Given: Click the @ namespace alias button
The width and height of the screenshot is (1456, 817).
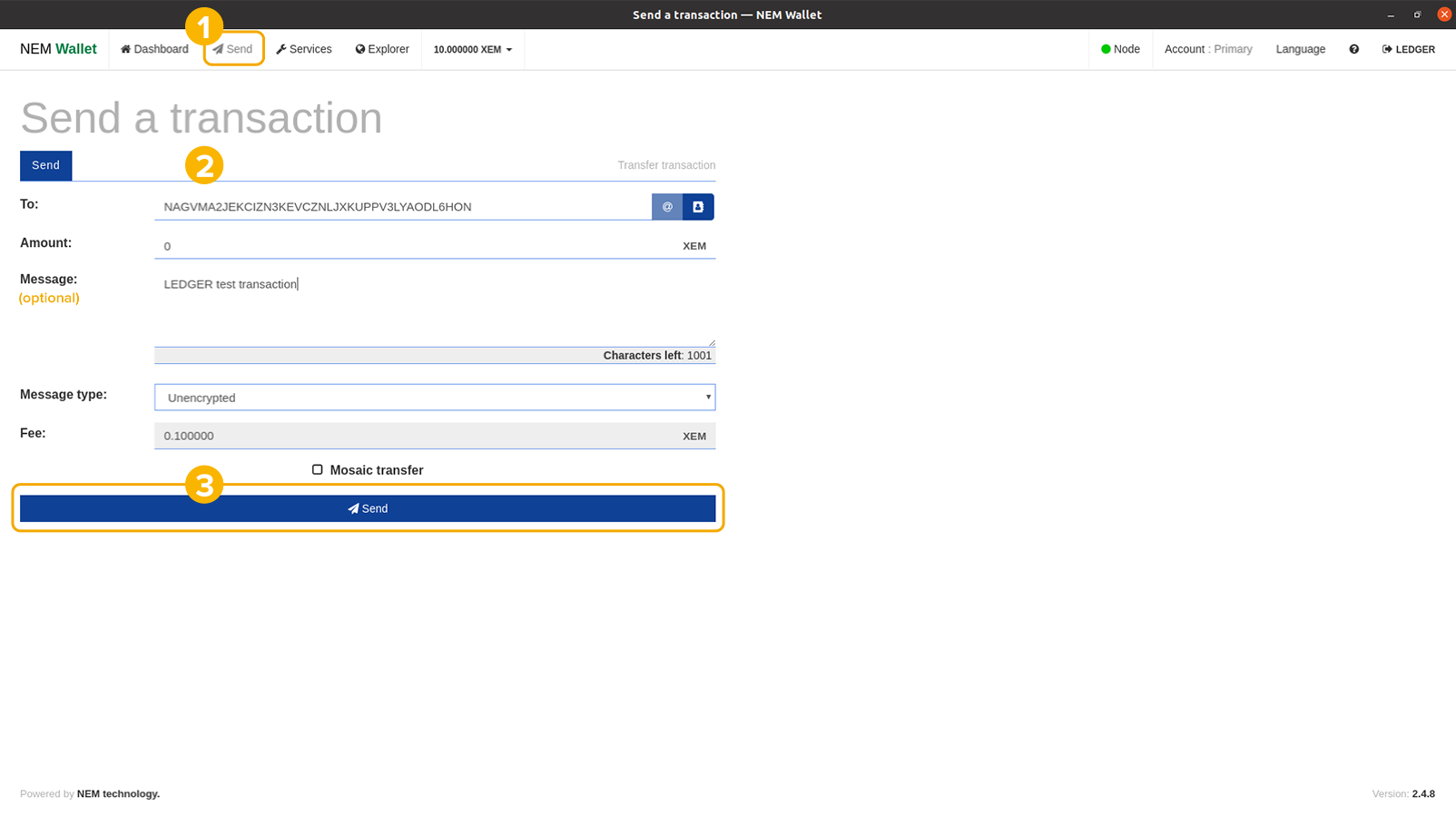Looking at the screenshot, I should pyautogui.click(x=667, y=207).
